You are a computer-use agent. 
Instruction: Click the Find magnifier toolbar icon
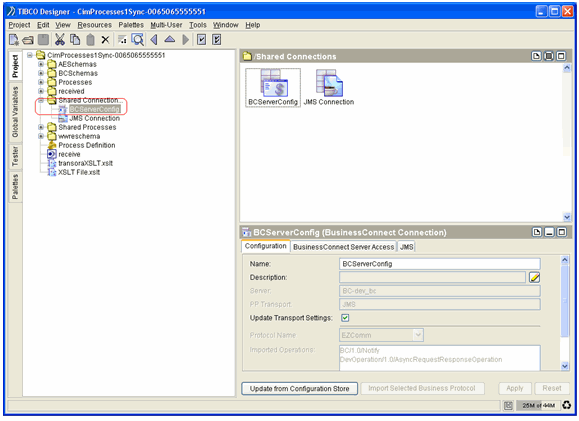(137, 40)
